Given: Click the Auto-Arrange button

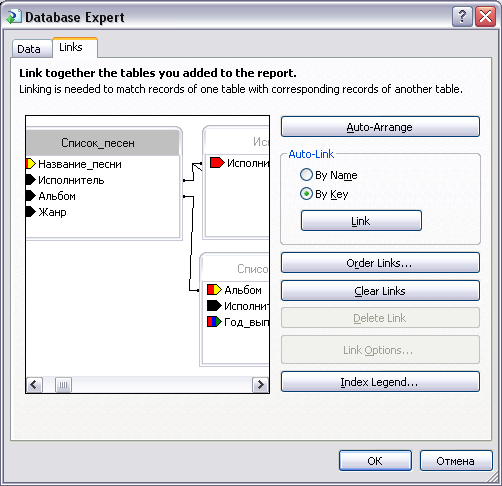Looking at the screenshot, I should pos(380,127).
